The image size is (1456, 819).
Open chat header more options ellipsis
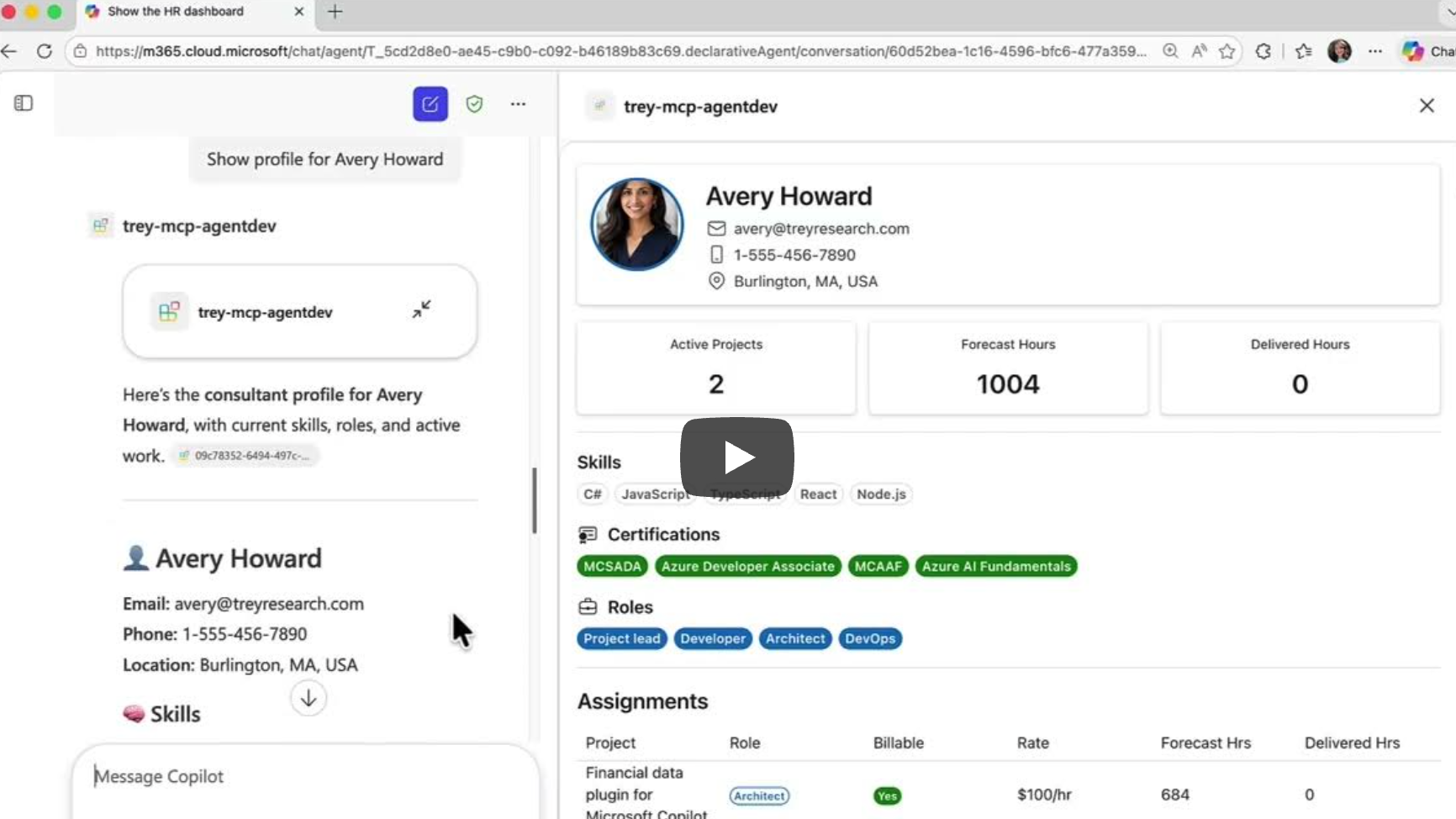click(518, 104)
